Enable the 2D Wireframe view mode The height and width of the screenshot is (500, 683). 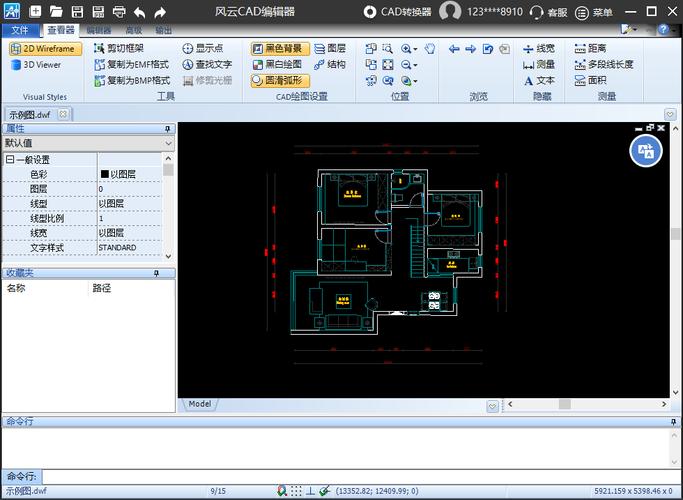tap(46, 48)
